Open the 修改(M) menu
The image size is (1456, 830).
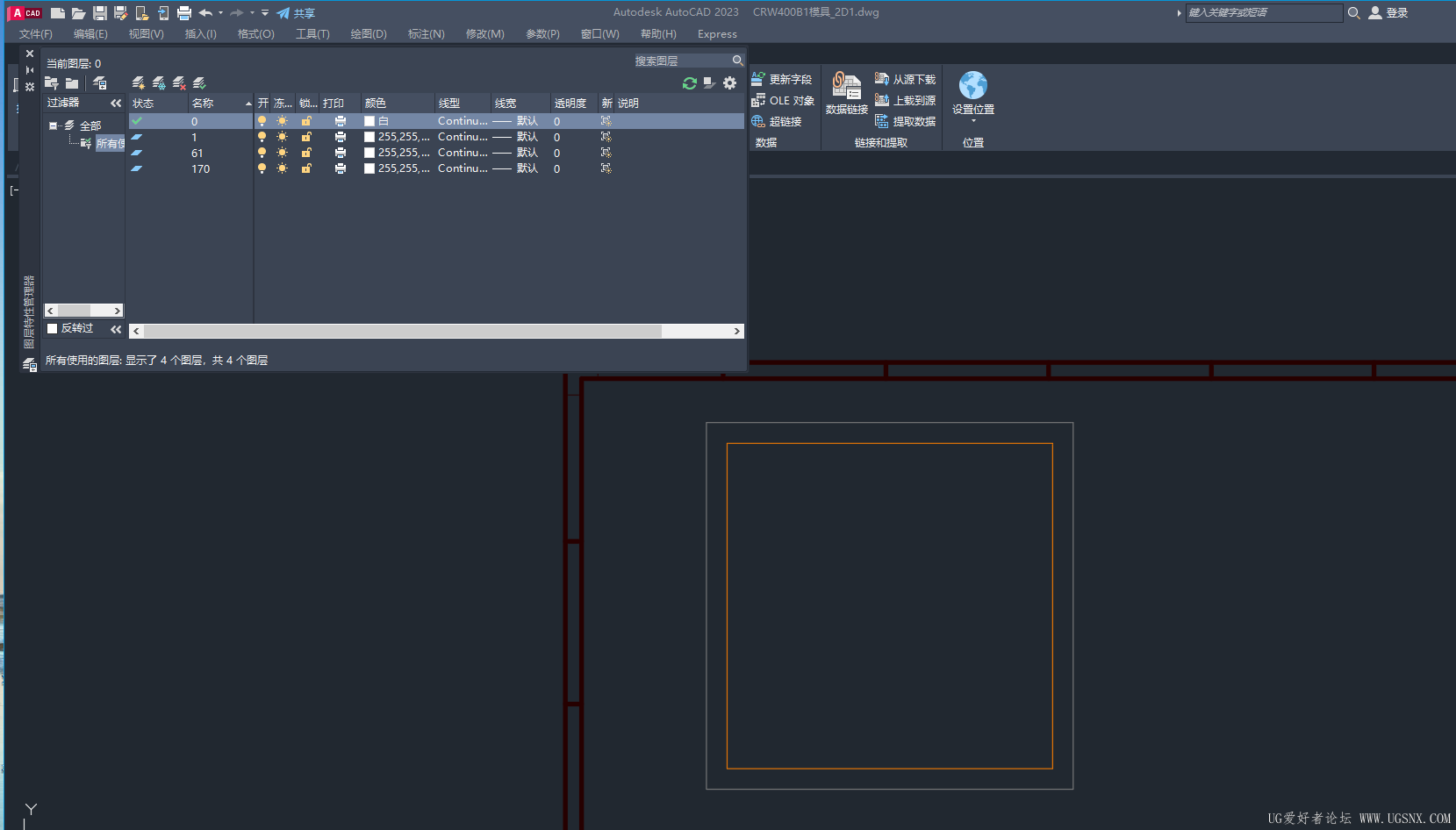coord(485,34)
